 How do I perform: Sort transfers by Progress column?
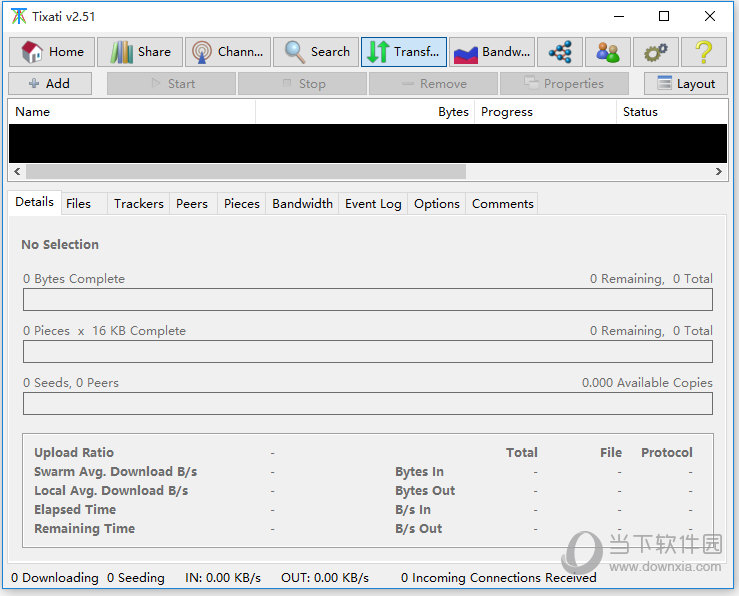point(546,112)
